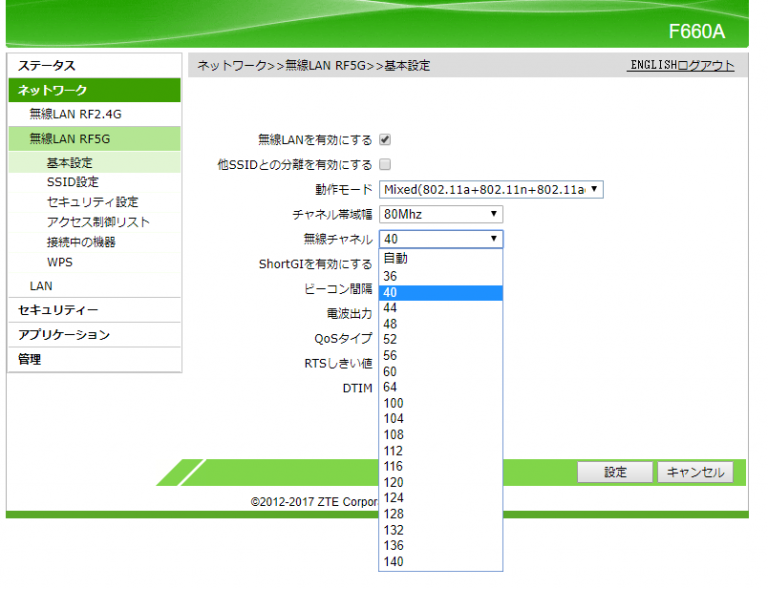Choose channel 108 from dropdown list
This screenshot has height=589, width=768.
click(440, 435)
